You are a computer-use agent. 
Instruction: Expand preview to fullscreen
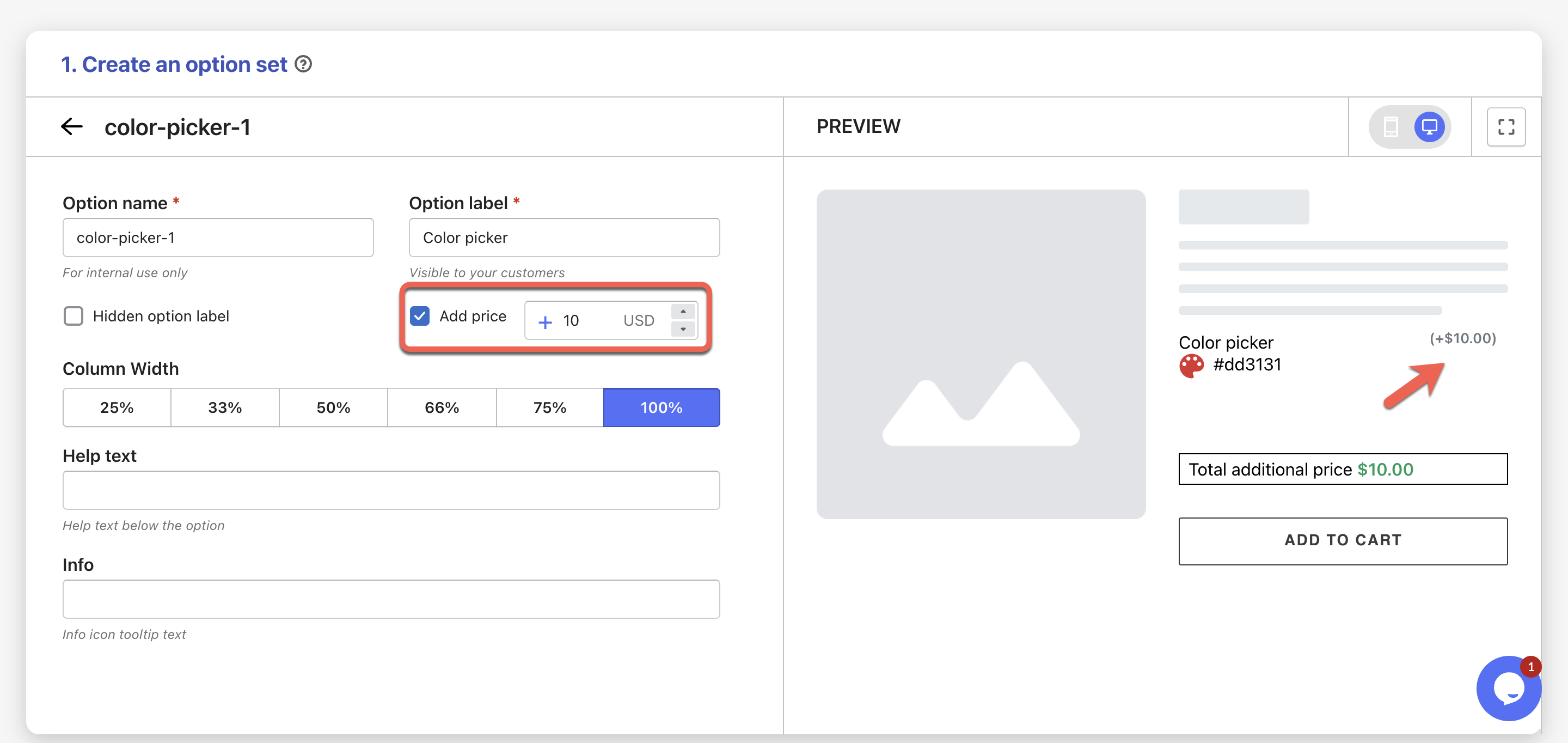(1505, 127)
